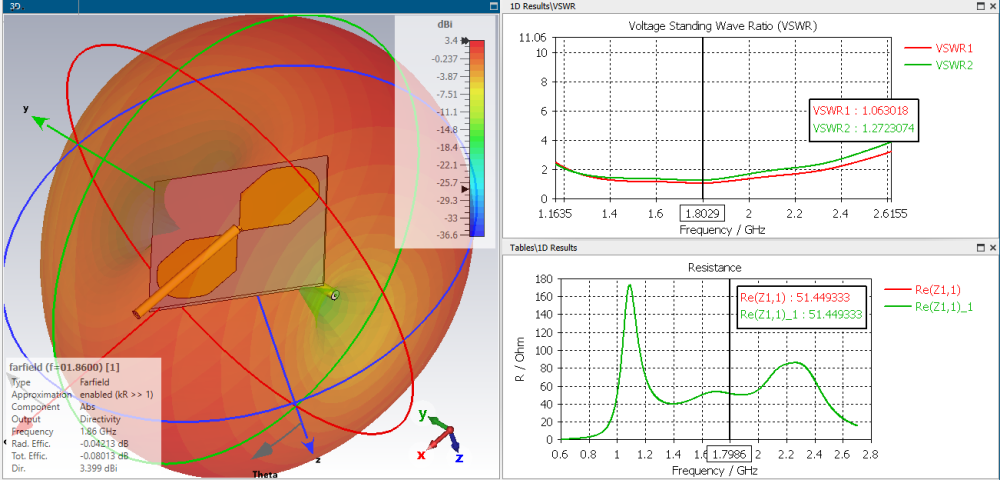Click the 3D window title label
The image size is (1000, 480).
pyautogui.click(x=18, y=6)
